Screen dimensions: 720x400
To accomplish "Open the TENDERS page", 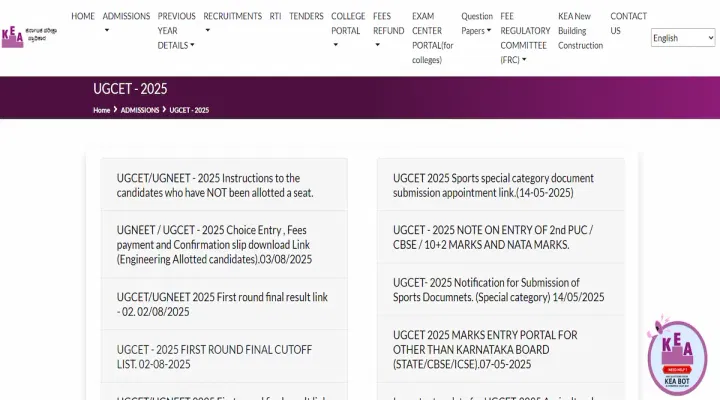I will [306, 16].
